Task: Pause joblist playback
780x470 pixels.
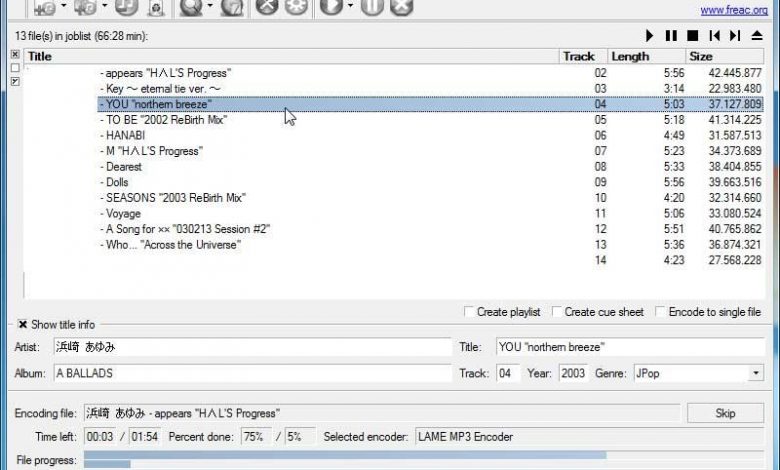Action: point(671,36)
